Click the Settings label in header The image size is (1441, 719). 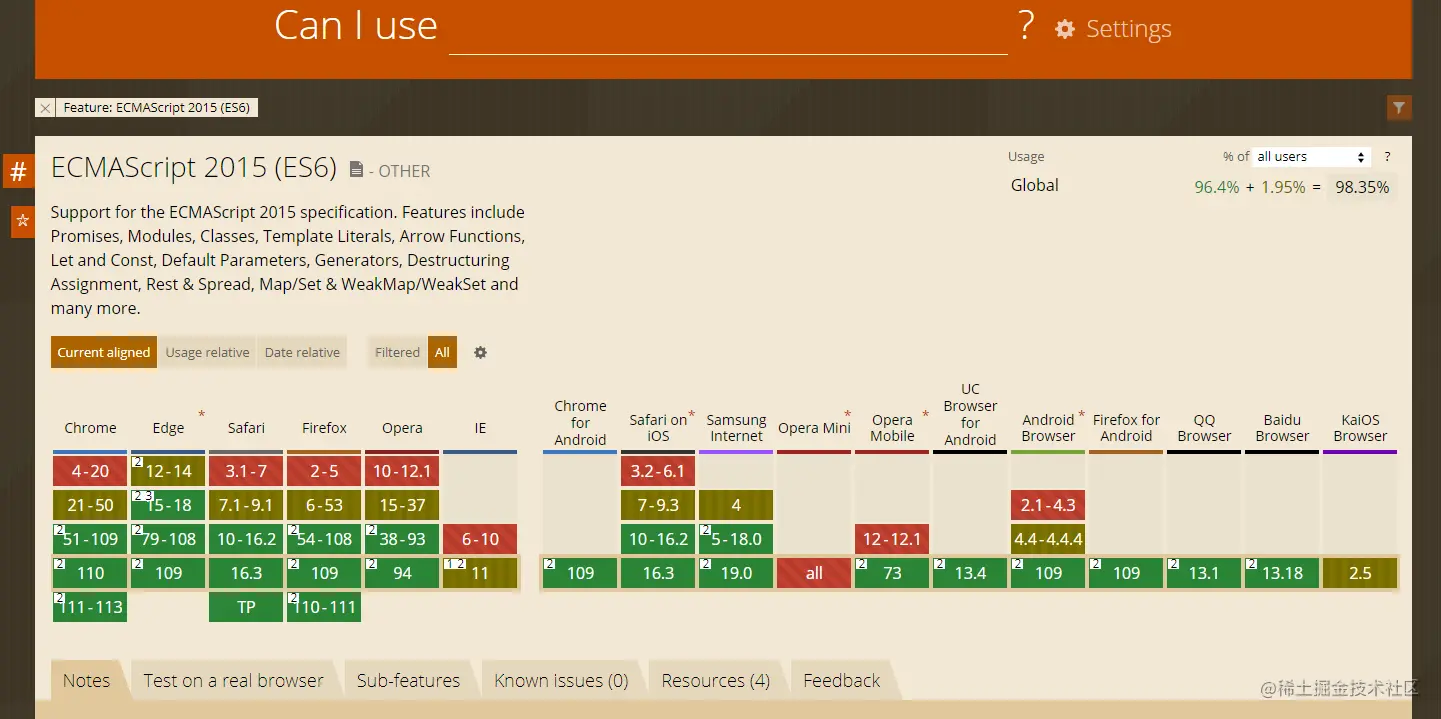1128,29
